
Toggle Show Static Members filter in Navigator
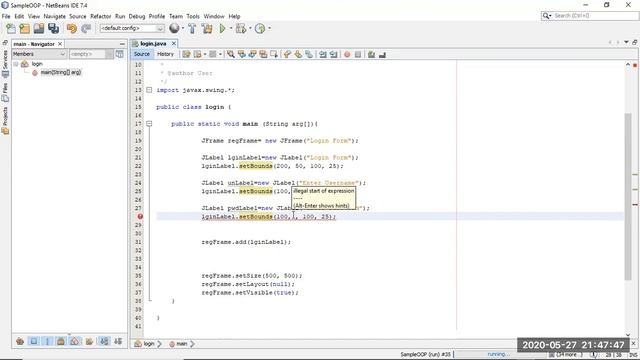point(47,341)
